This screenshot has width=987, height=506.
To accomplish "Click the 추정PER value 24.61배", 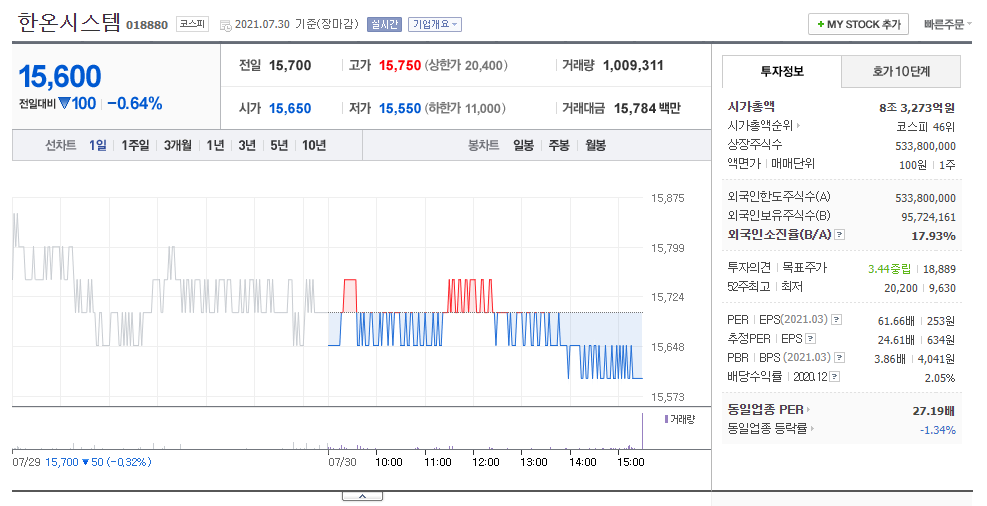I will coord(896,340).
